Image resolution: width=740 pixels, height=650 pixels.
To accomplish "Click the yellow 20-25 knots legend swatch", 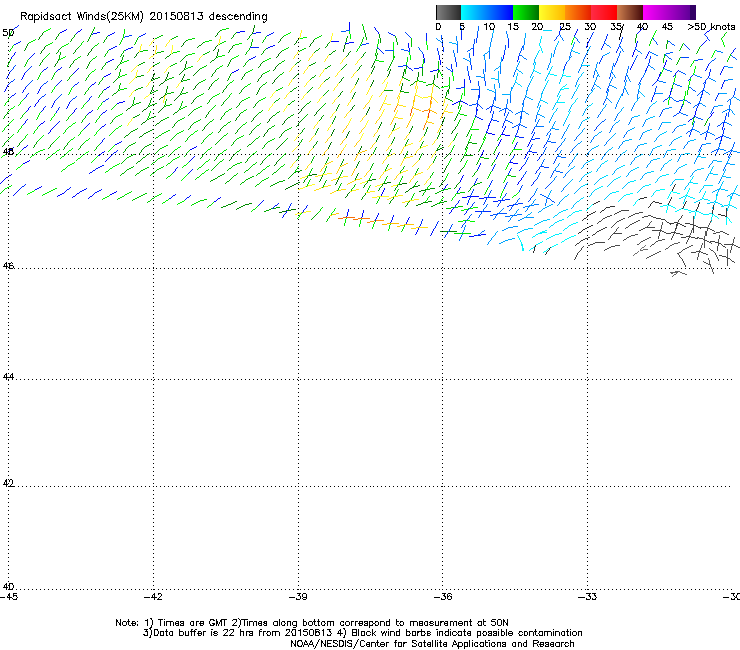I will 552,12.
